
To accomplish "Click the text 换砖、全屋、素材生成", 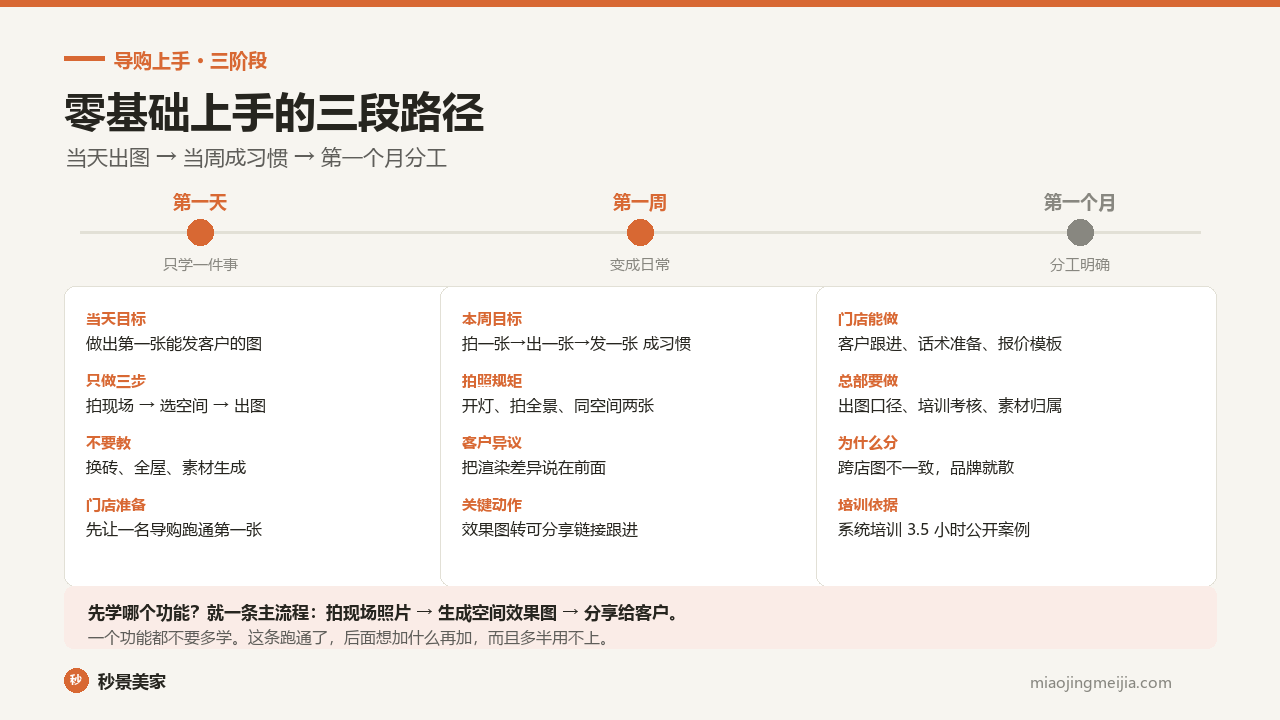I will (x=166, y=468).
